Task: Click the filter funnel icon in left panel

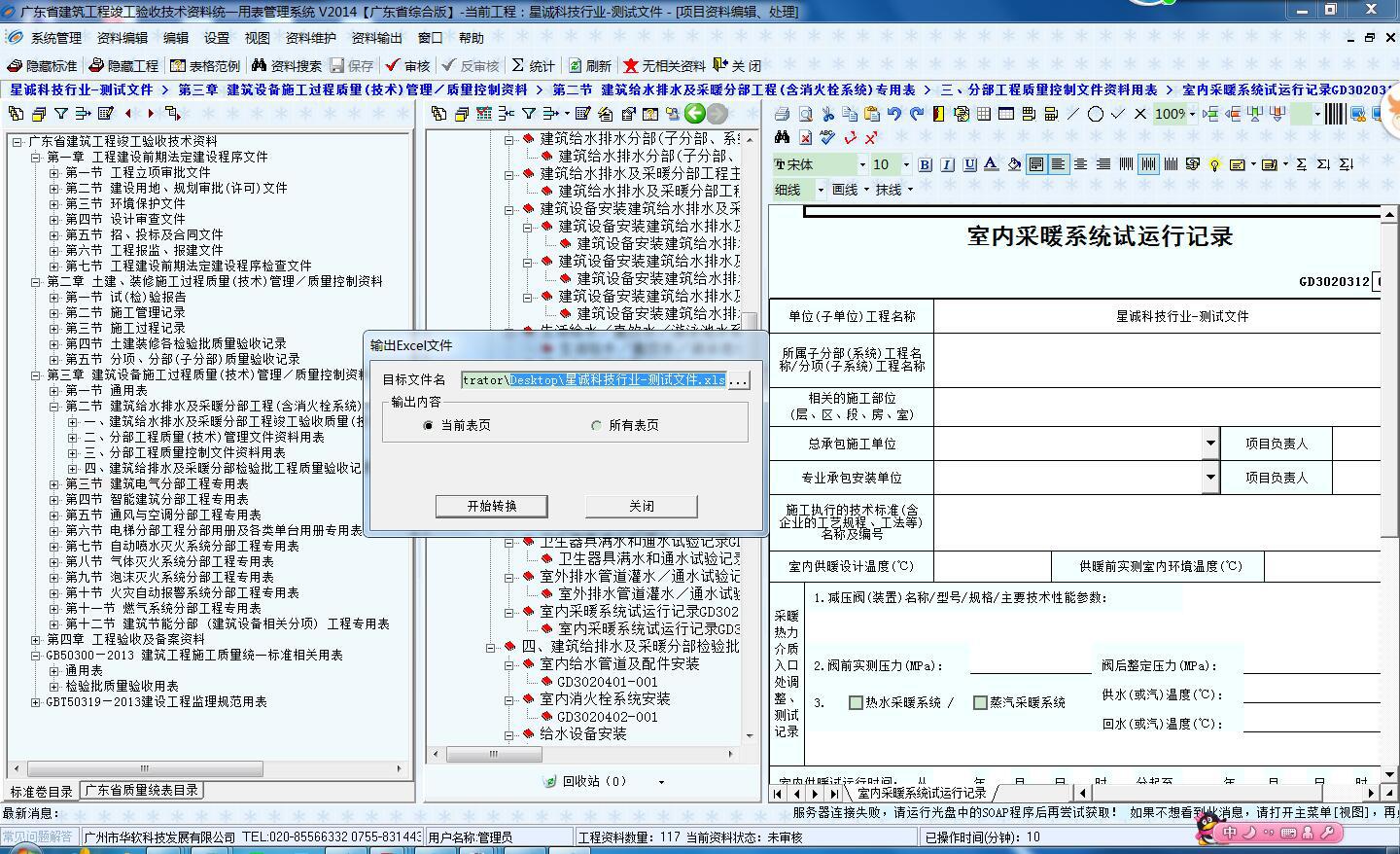Action: pos(61,114)
